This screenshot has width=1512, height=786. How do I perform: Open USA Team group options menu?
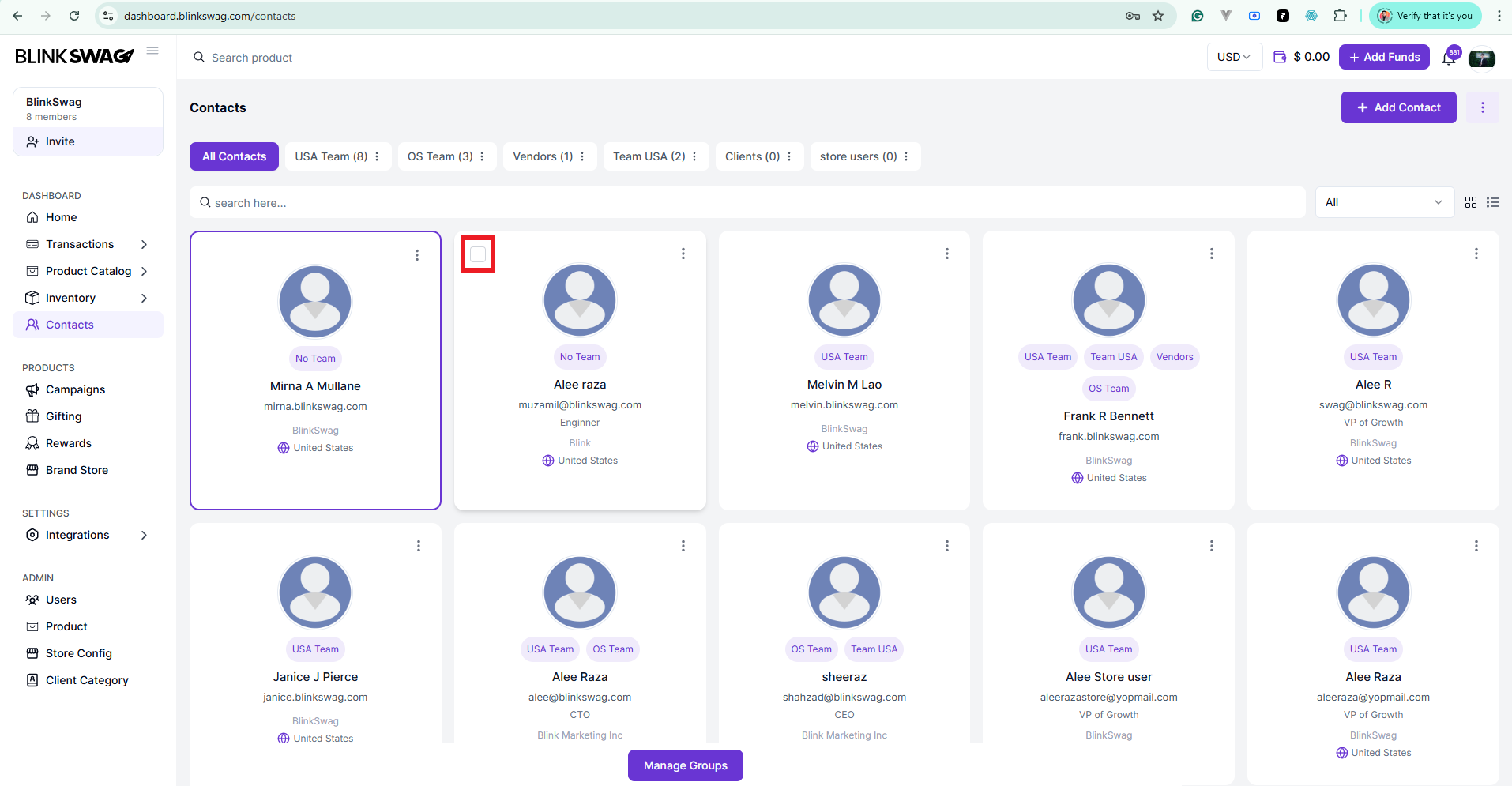pyautogui.click(x=377, y=156)
